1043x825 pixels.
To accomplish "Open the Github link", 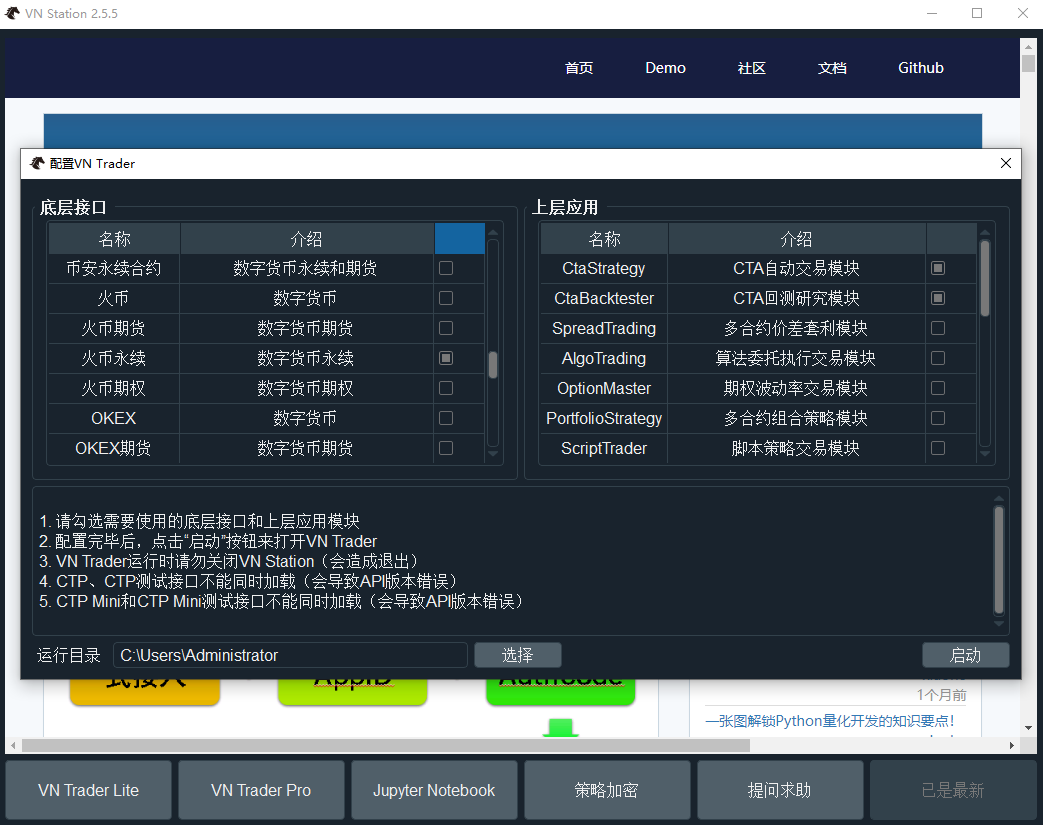I will tap(920, 67).
